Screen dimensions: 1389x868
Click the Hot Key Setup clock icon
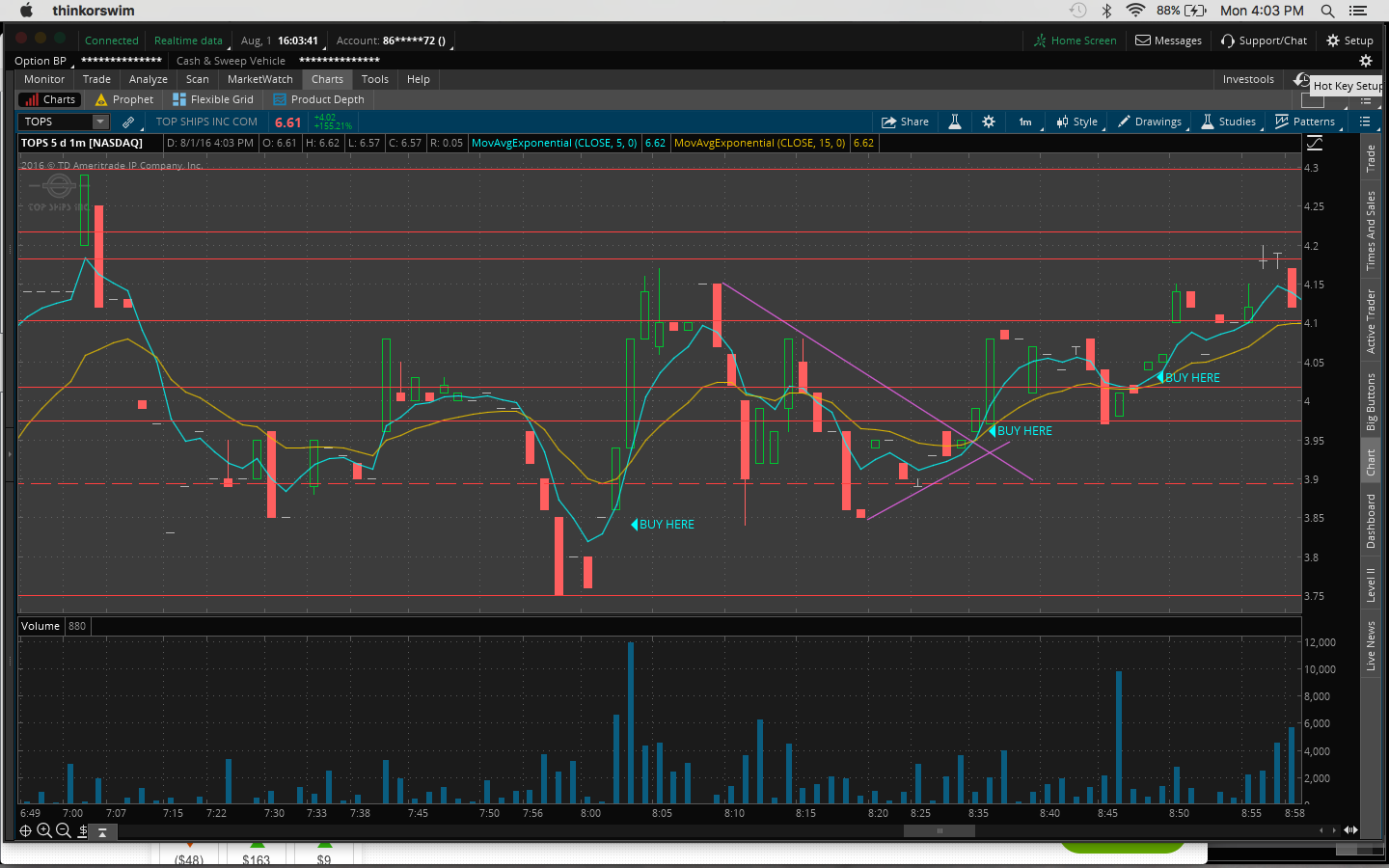(1302, 79)
